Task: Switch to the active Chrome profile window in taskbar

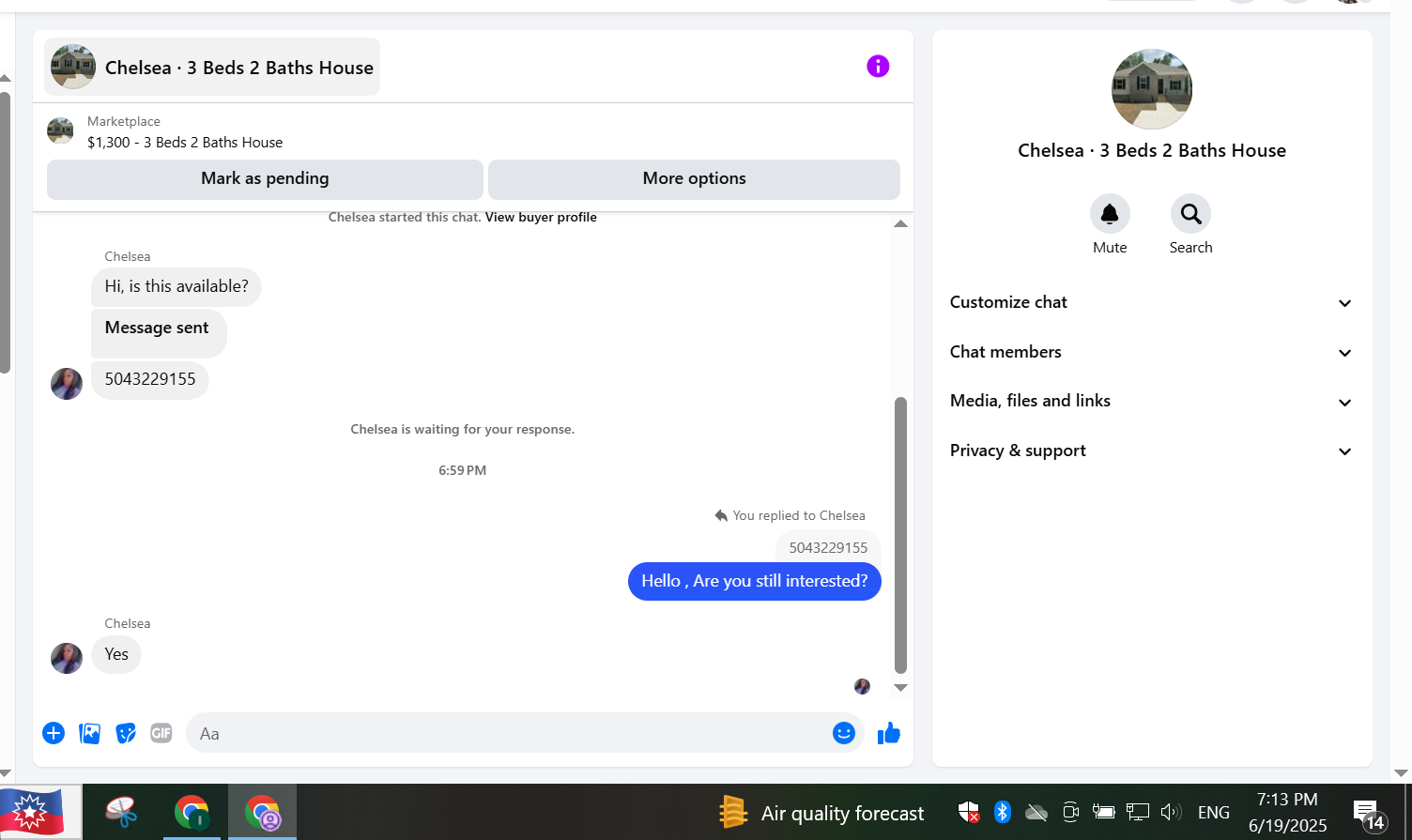Action: click(x=263, y=812)
